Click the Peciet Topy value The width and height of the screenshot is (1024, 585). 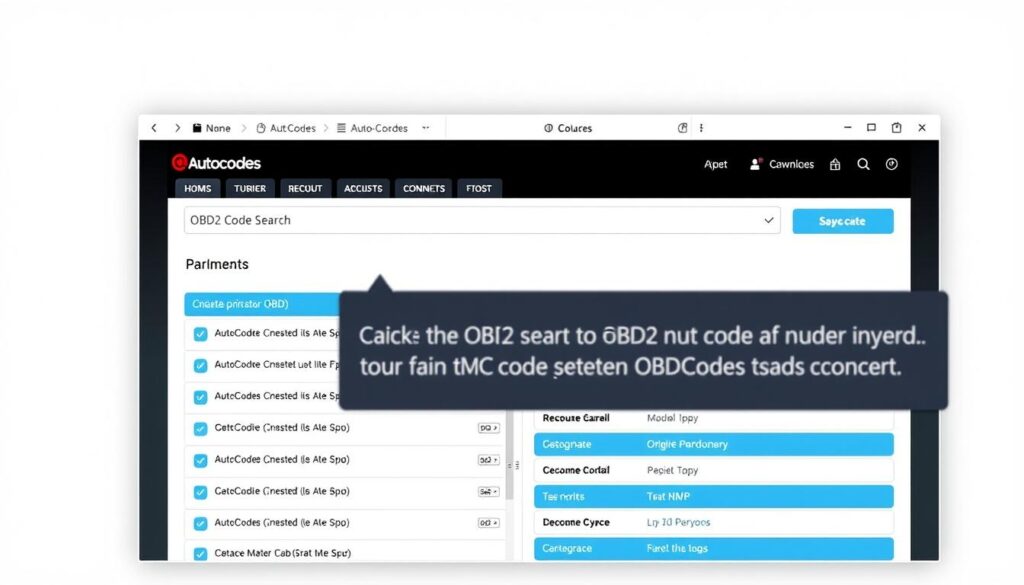tap(672, 470)
